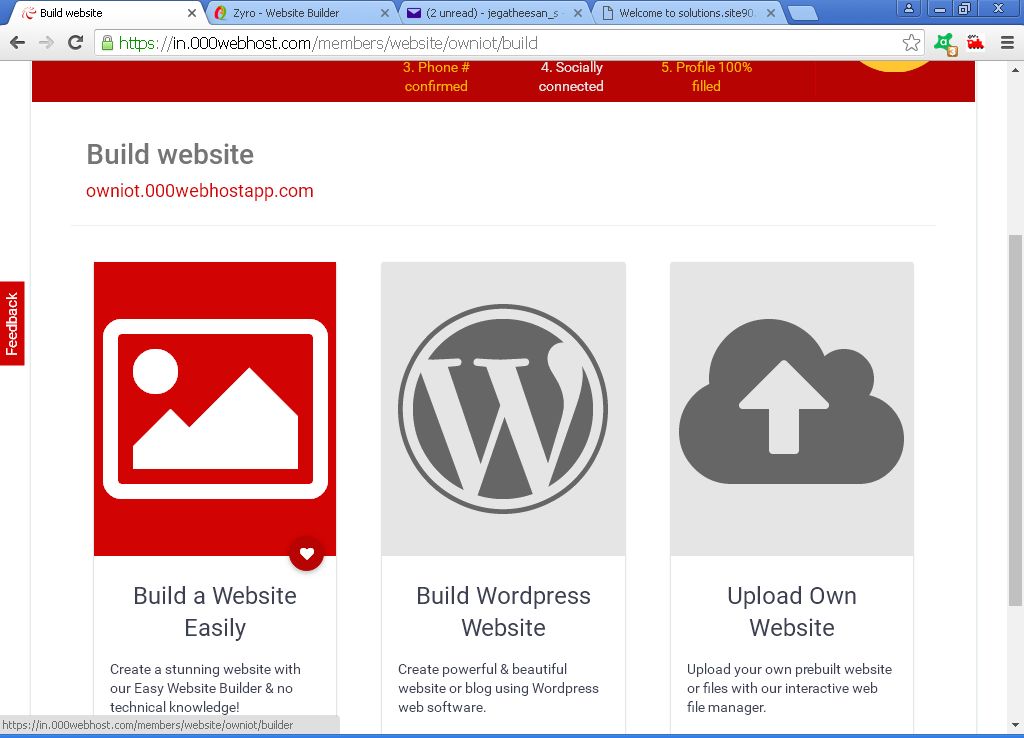Click the '5. Profile 100% filled' step

[x=706, y=76]
